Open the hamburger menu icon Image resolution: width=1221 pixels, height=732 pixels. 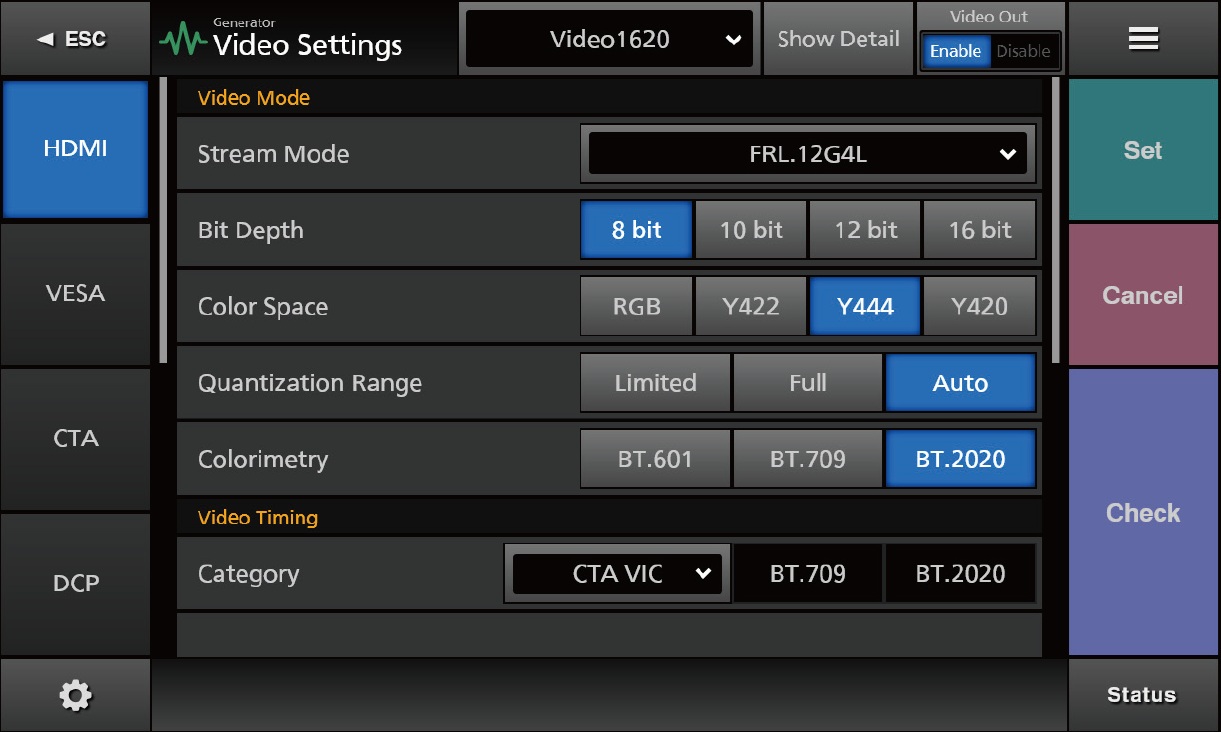1143,39
